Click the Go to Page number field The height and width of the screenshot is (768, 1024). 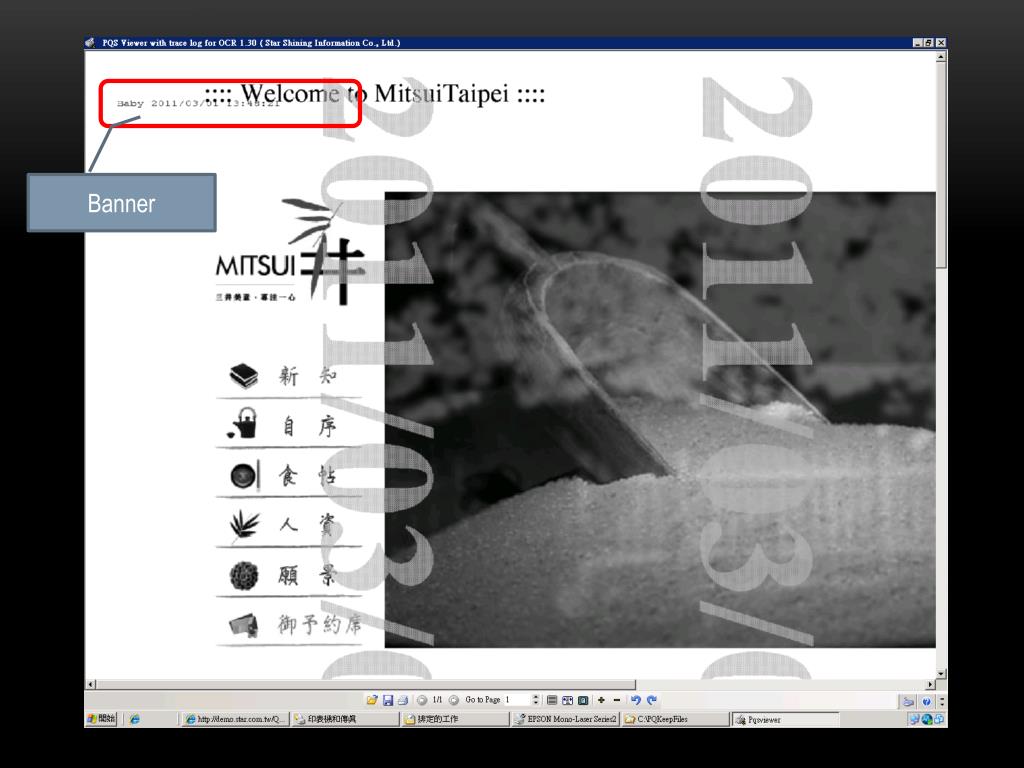pos(516,700)
